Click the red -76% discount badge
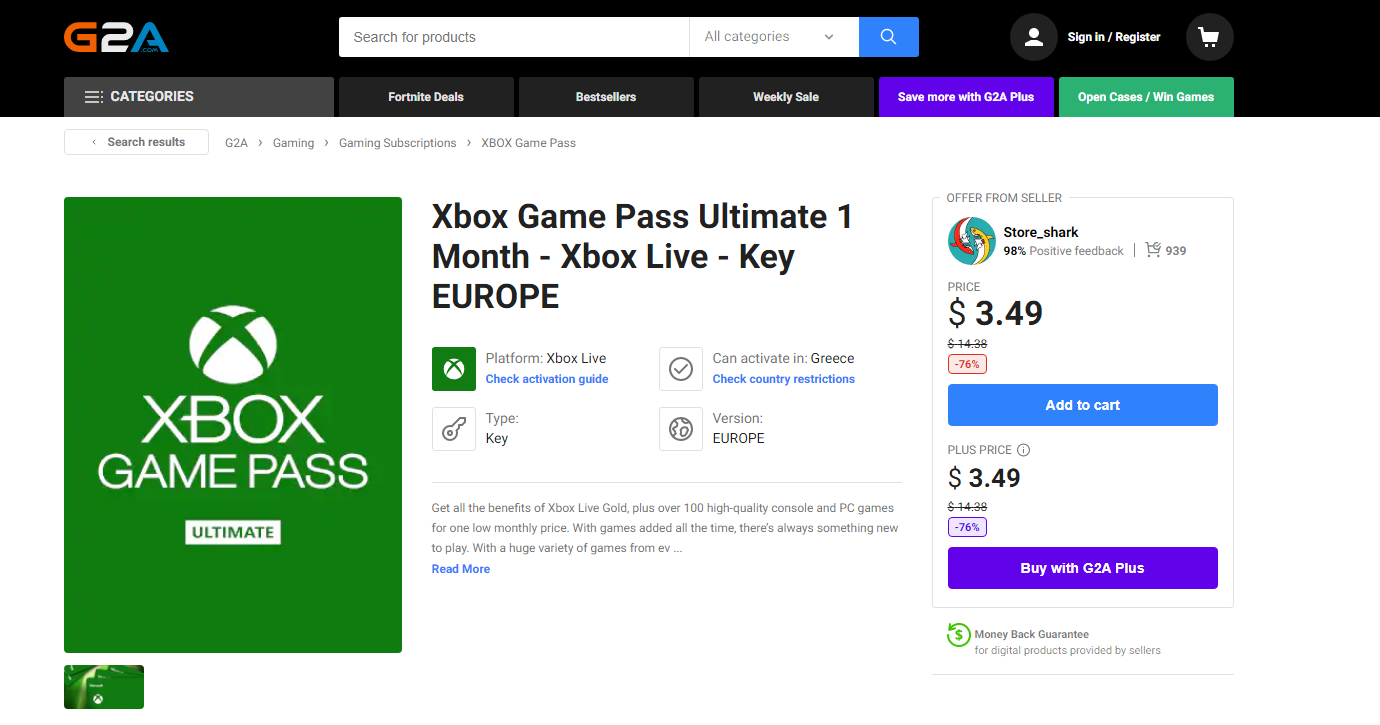 click(967, 364)
